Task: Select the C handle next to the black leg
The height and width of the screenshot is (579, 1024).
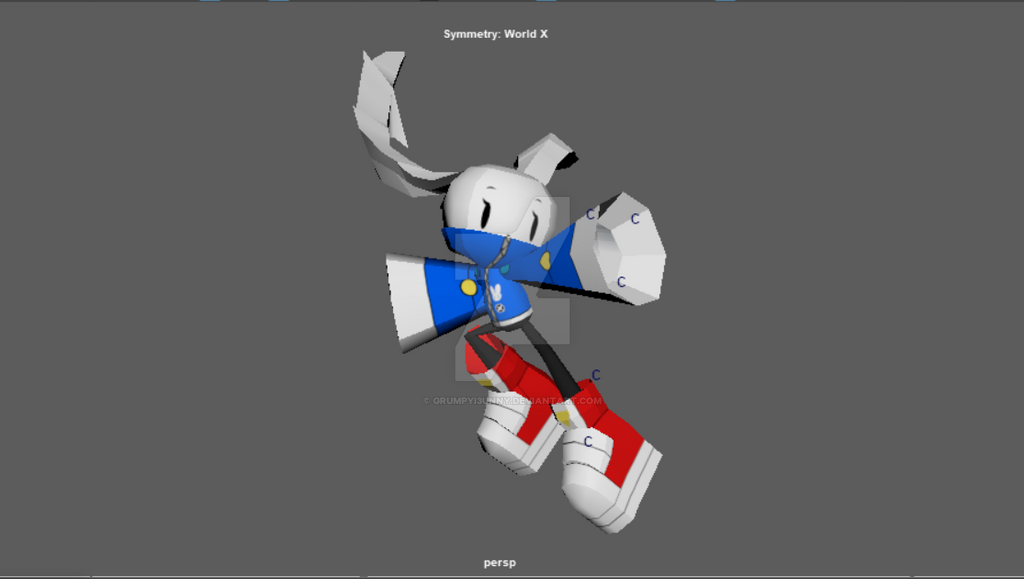Action: (596, 375)
